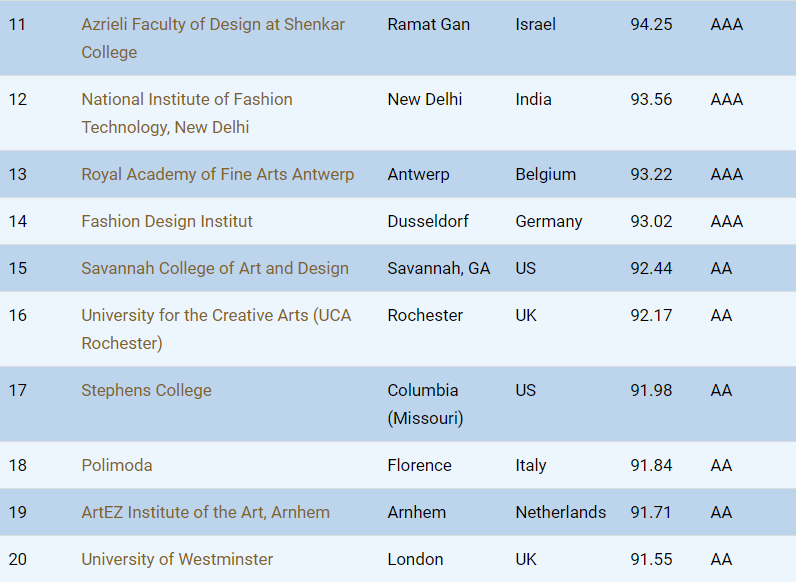Click score 92.17
Viewport: 797px width, 582px height.
coord(651,315)
